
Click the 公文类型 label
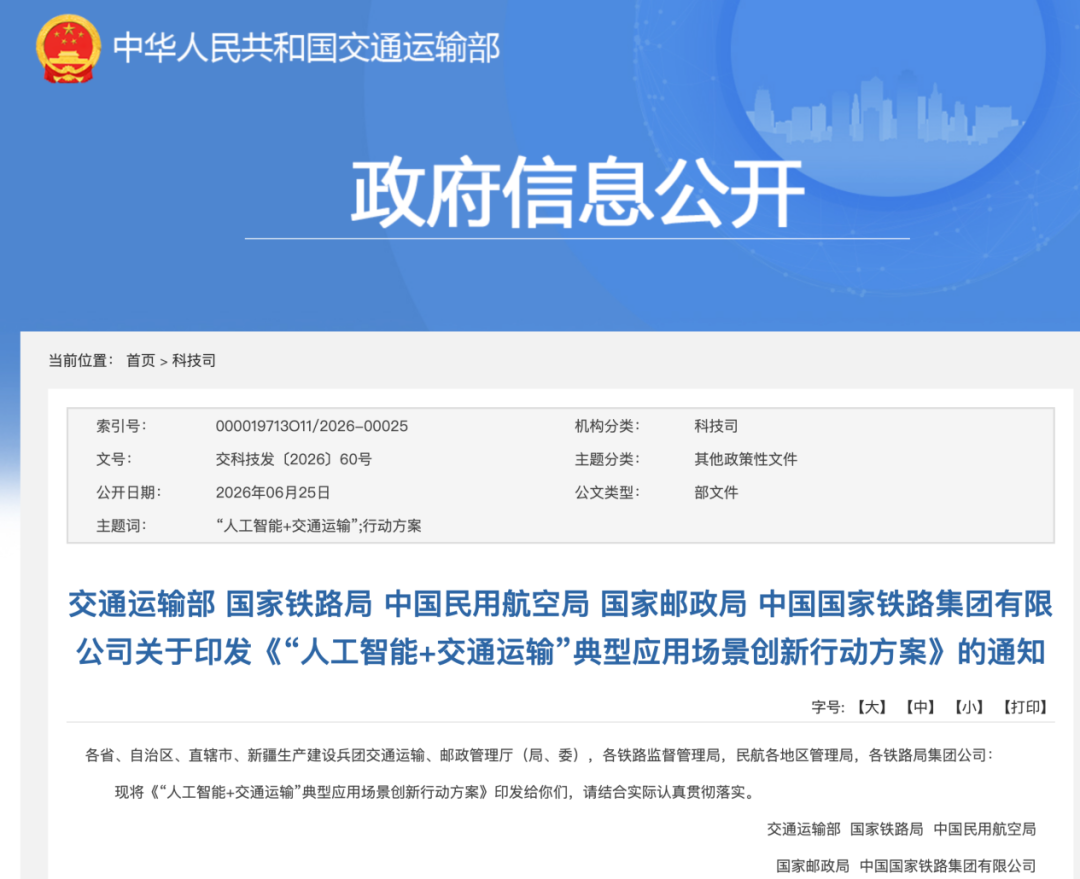pos(608,493)
